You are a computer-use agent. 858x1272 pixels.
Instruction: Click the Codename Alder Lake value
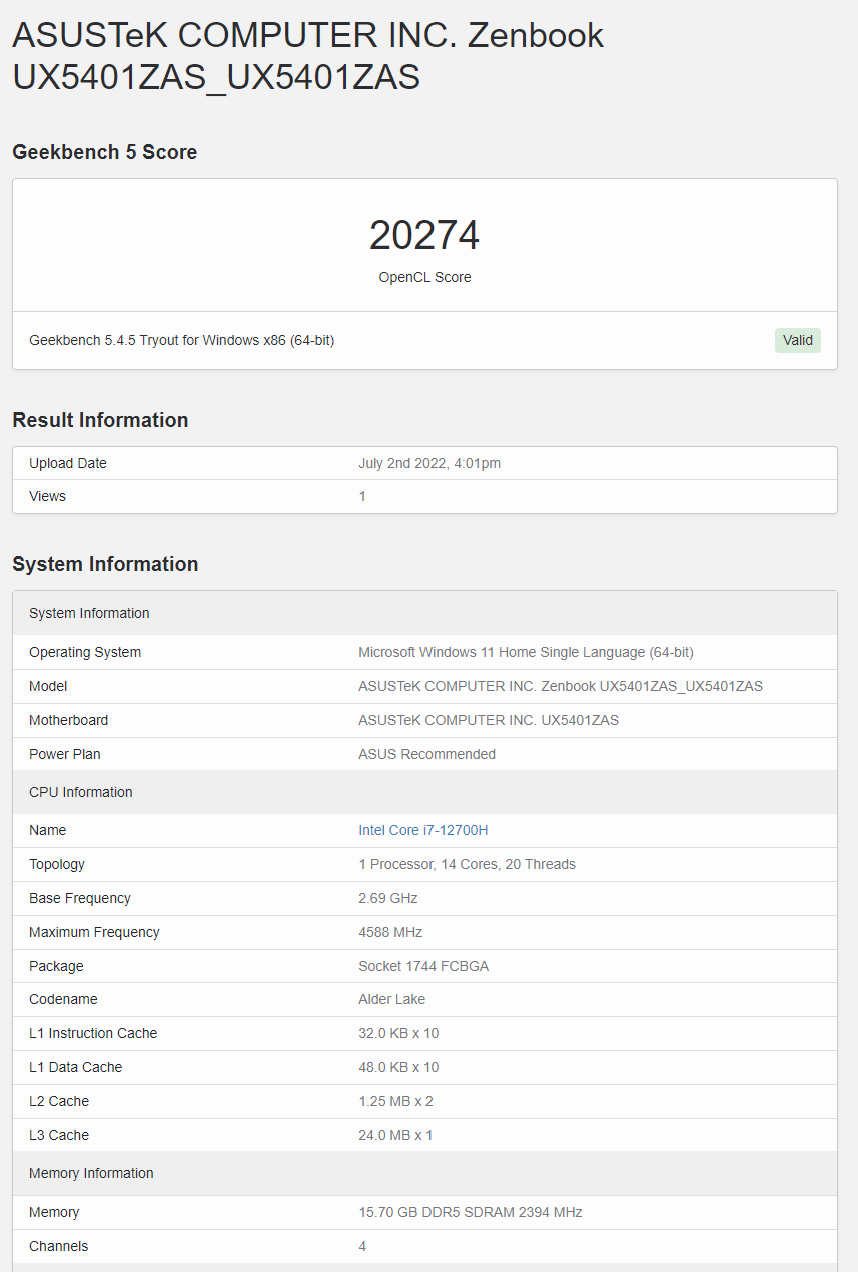coord(392,999)
